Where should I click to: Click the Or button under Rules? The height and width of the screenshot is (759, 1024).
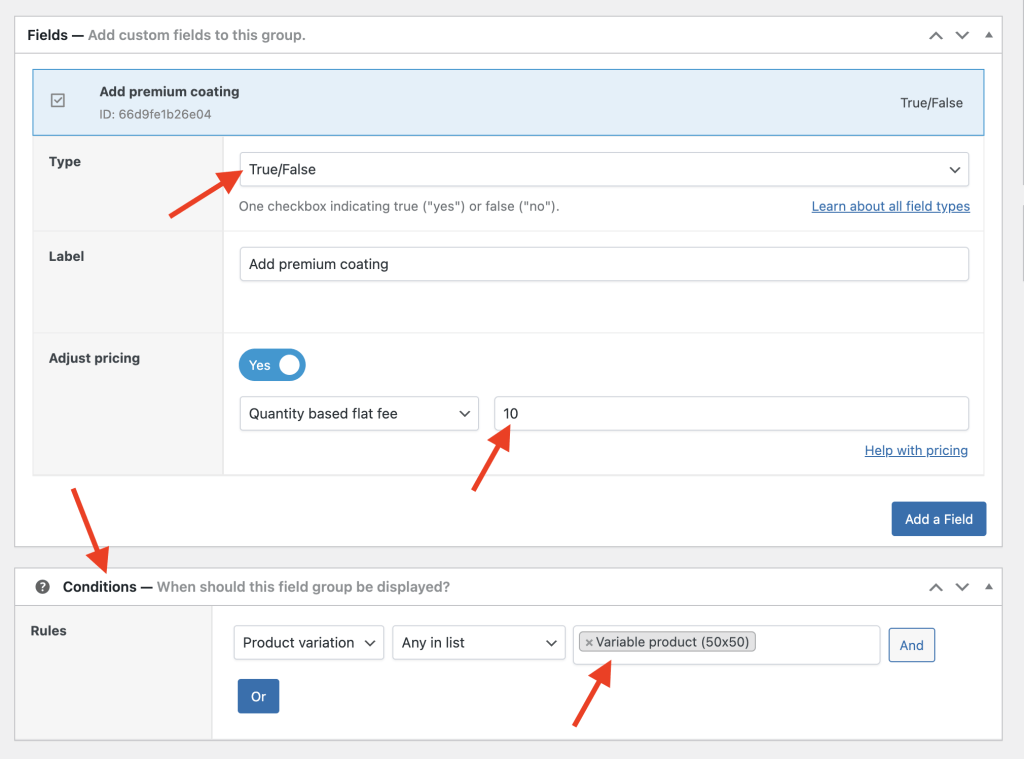point(258,695)
